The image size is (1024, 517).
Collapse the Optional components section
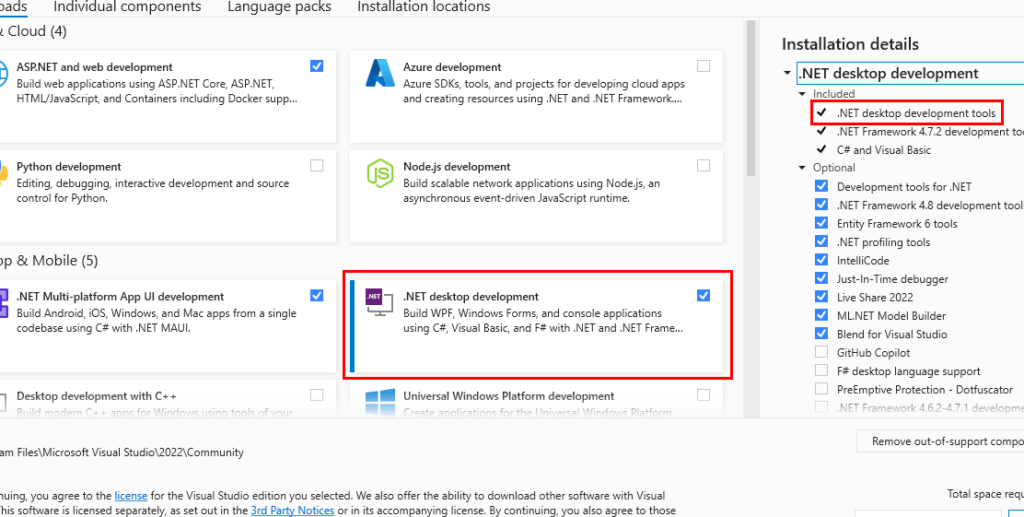click(x=802, y=168)
